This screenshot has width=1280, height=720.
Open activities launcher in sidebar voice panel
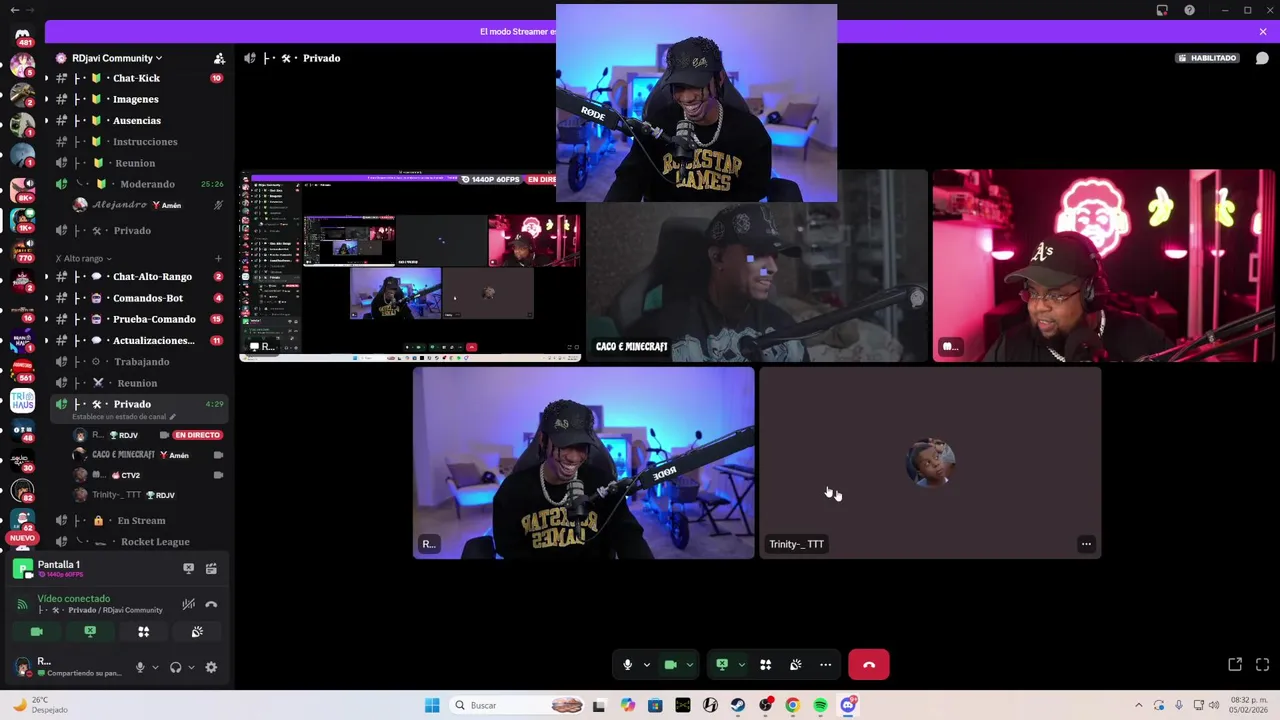(x=143, y=632)
